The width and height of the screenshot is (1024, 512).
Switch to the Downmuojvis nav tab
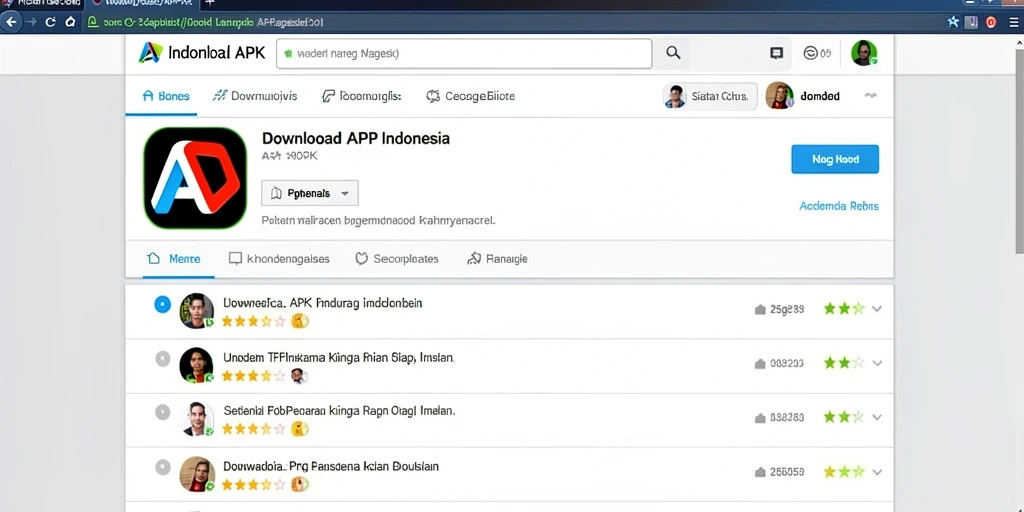click(255, 96)
